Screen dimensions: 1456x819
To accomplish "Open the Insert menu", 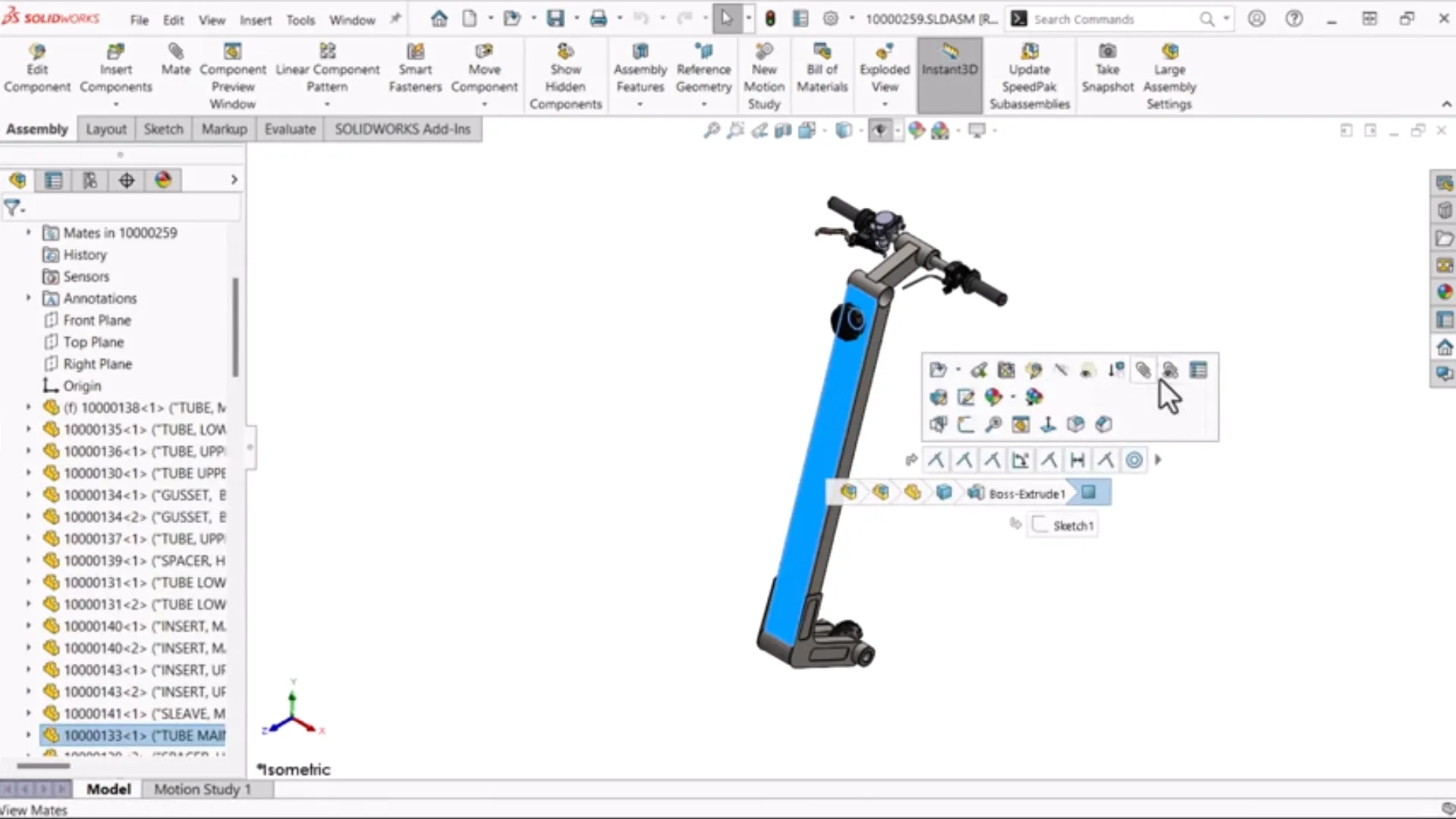I will tap(255, 20).
